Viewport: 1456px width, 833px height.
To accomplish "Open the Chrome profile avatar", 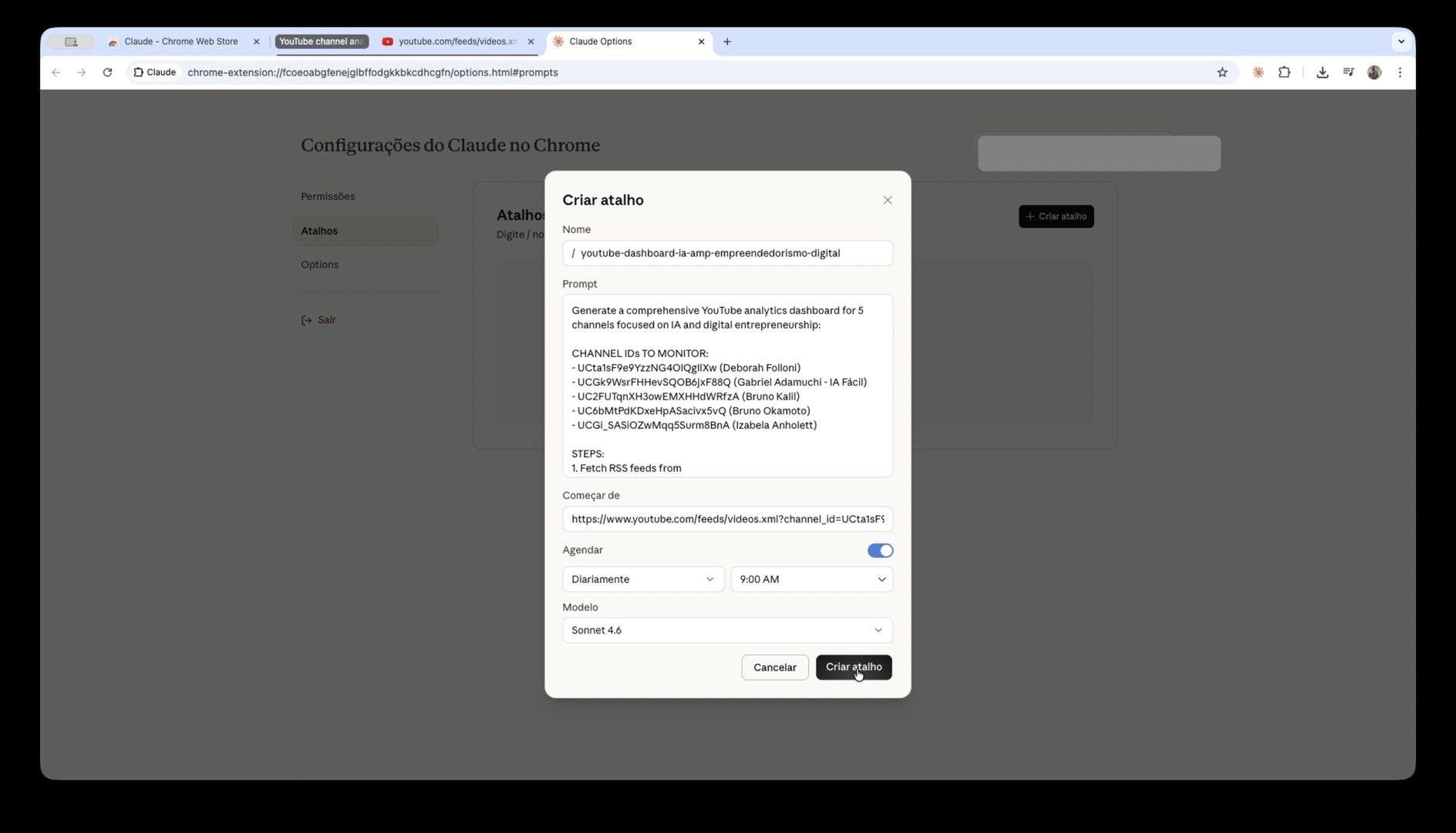I will coord(1374,73).
